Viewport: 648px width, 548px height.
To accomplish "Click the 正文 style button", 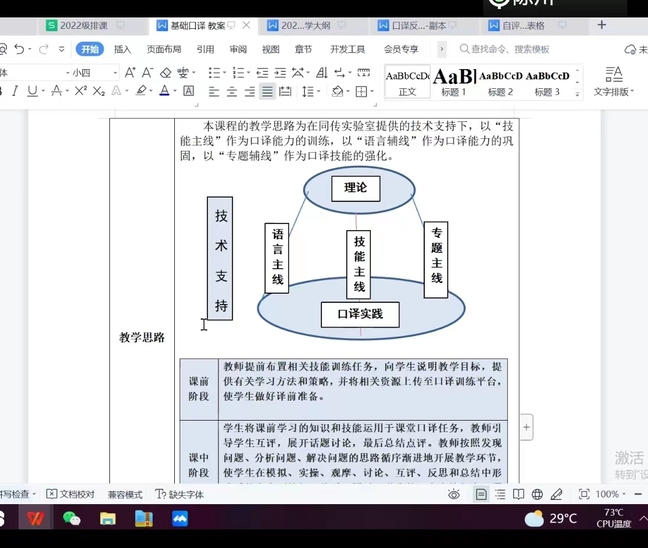I will (407, 81).
